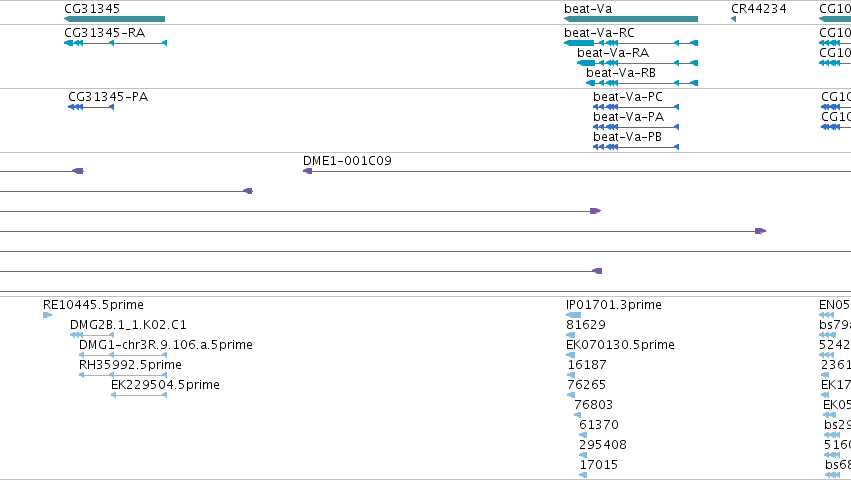Select the EK229504.5prime EST feature
The width and height of the screenshot is (851, 480).
(x=138, y=395)
